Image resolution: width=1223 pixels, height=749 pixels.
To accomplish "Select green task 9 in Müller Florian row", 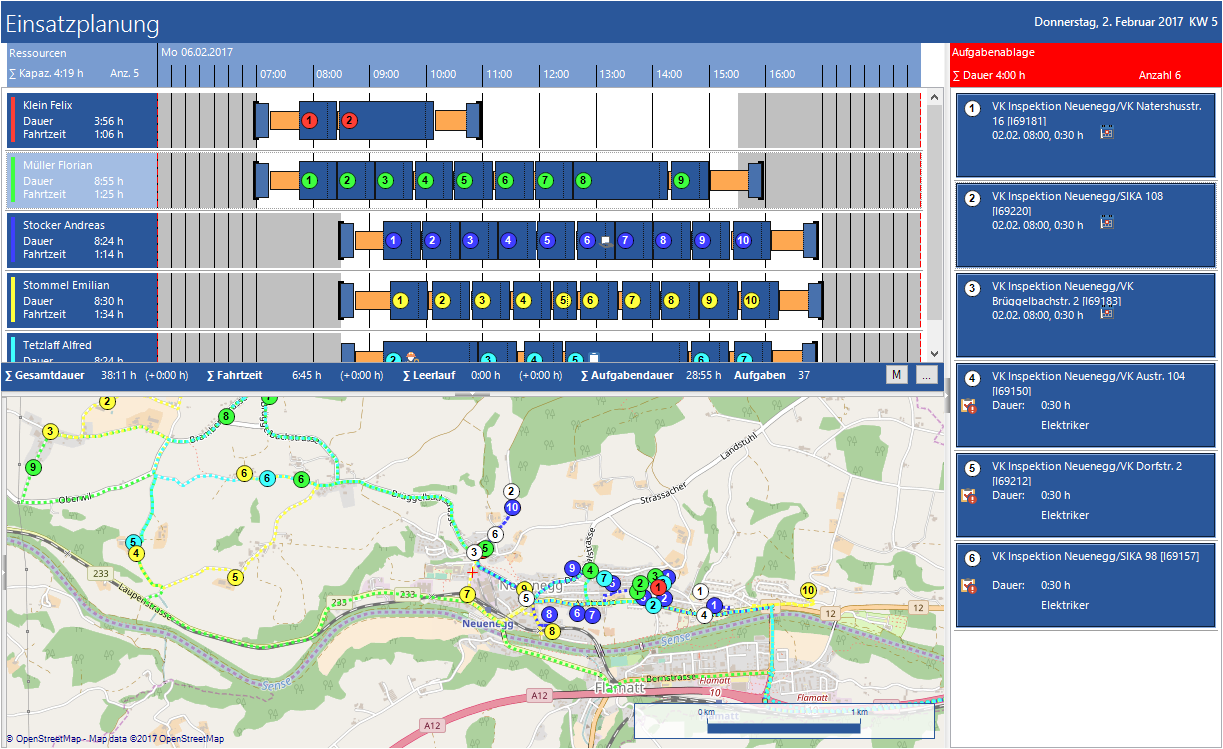I will pos(681,180).
